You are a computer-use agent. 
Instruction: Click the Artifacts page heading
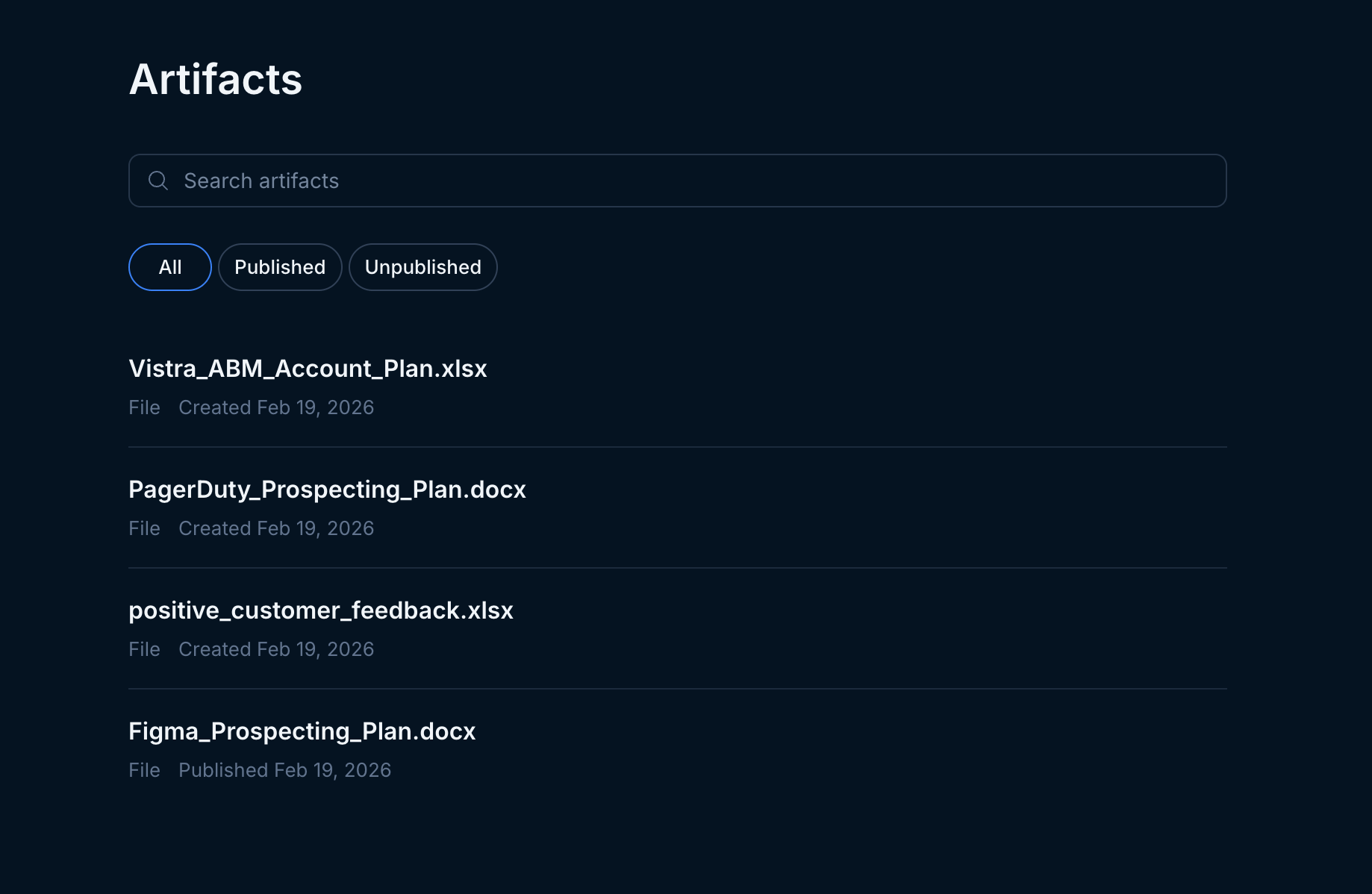[216, 79]
